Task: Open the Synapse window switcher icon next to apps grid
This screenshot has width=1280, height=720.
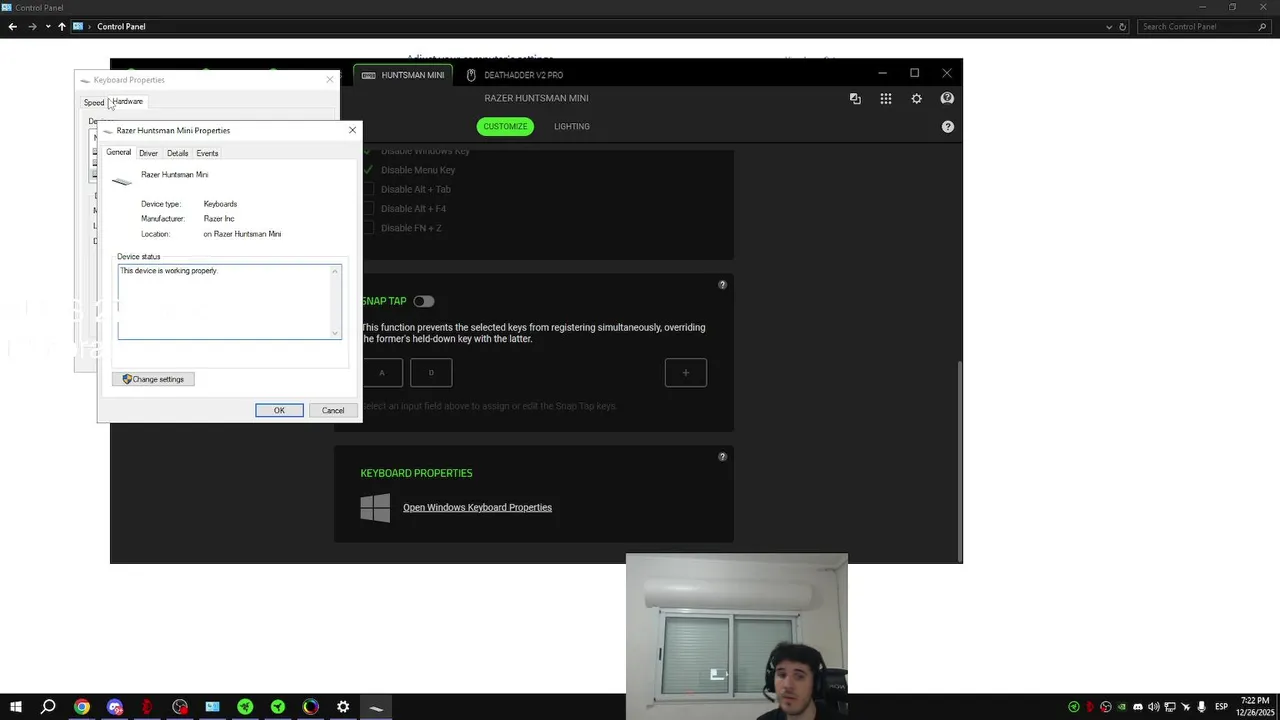Action: tap(855, 99)
